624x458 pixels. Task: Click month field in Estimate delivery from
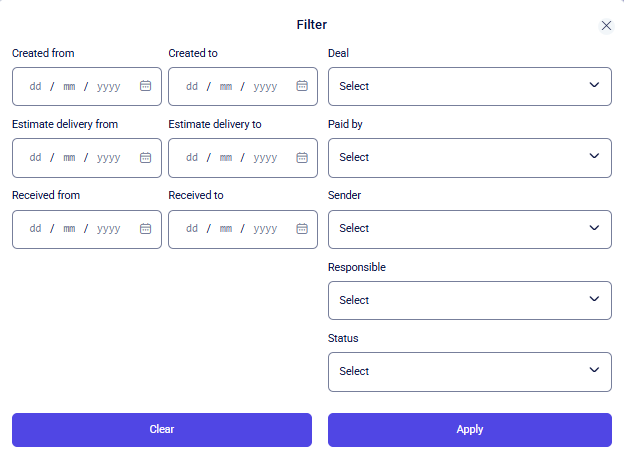pos(69,157)
